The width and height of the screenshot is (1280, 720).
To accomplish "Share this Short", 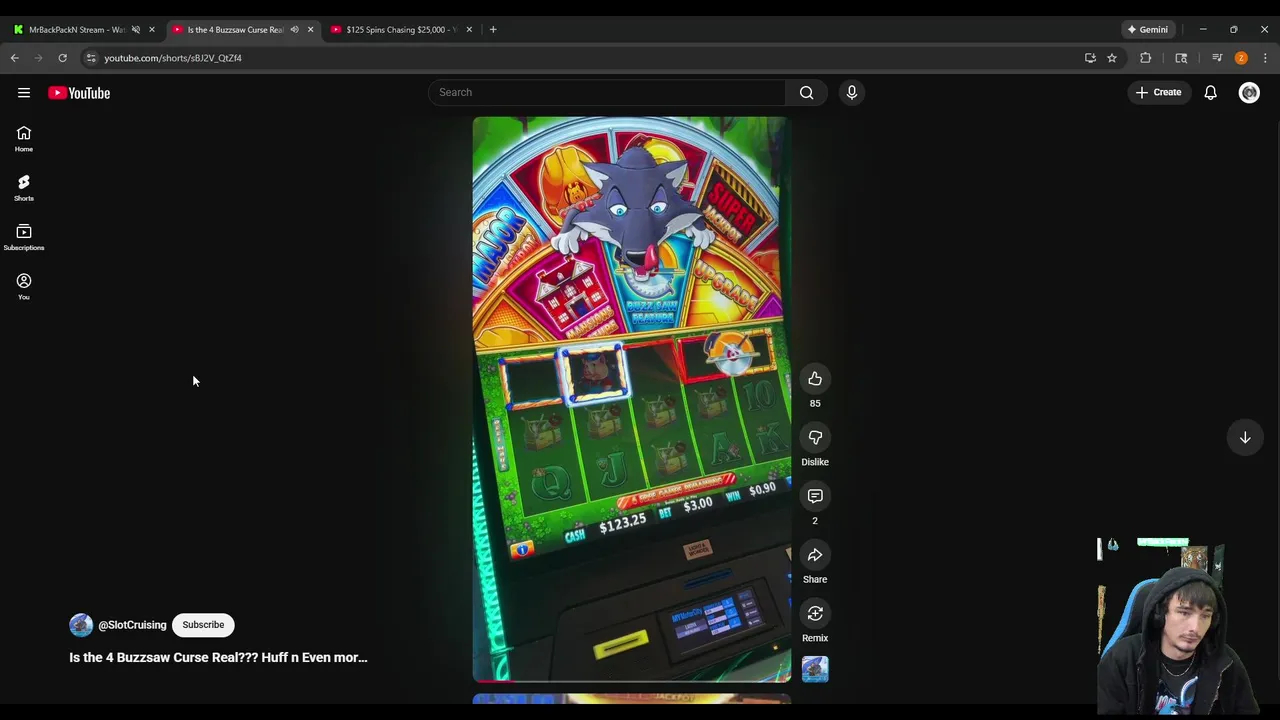I will coord(815,555).
